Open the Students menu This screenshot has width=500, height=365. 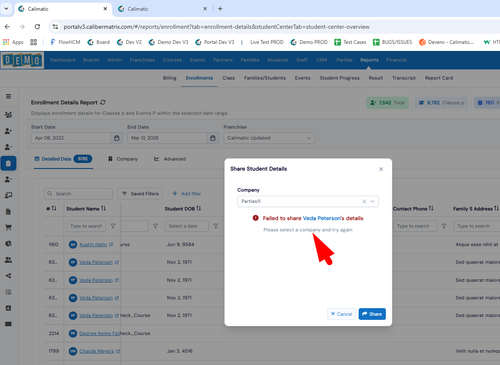click(x=278, y=60)
